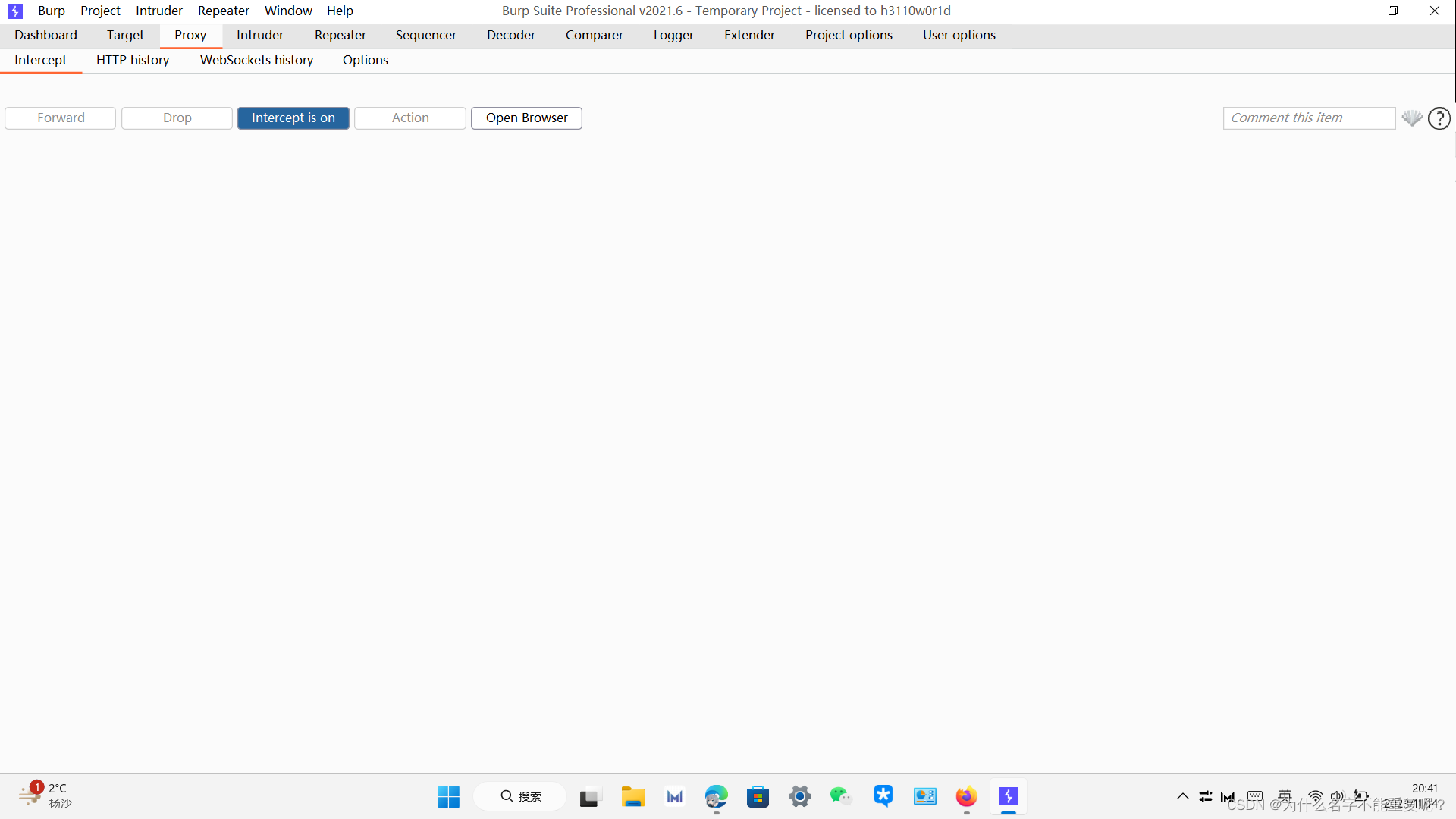Open Settings gear from the taskbar
1456x819 pixels.
[x=799, y=797]
